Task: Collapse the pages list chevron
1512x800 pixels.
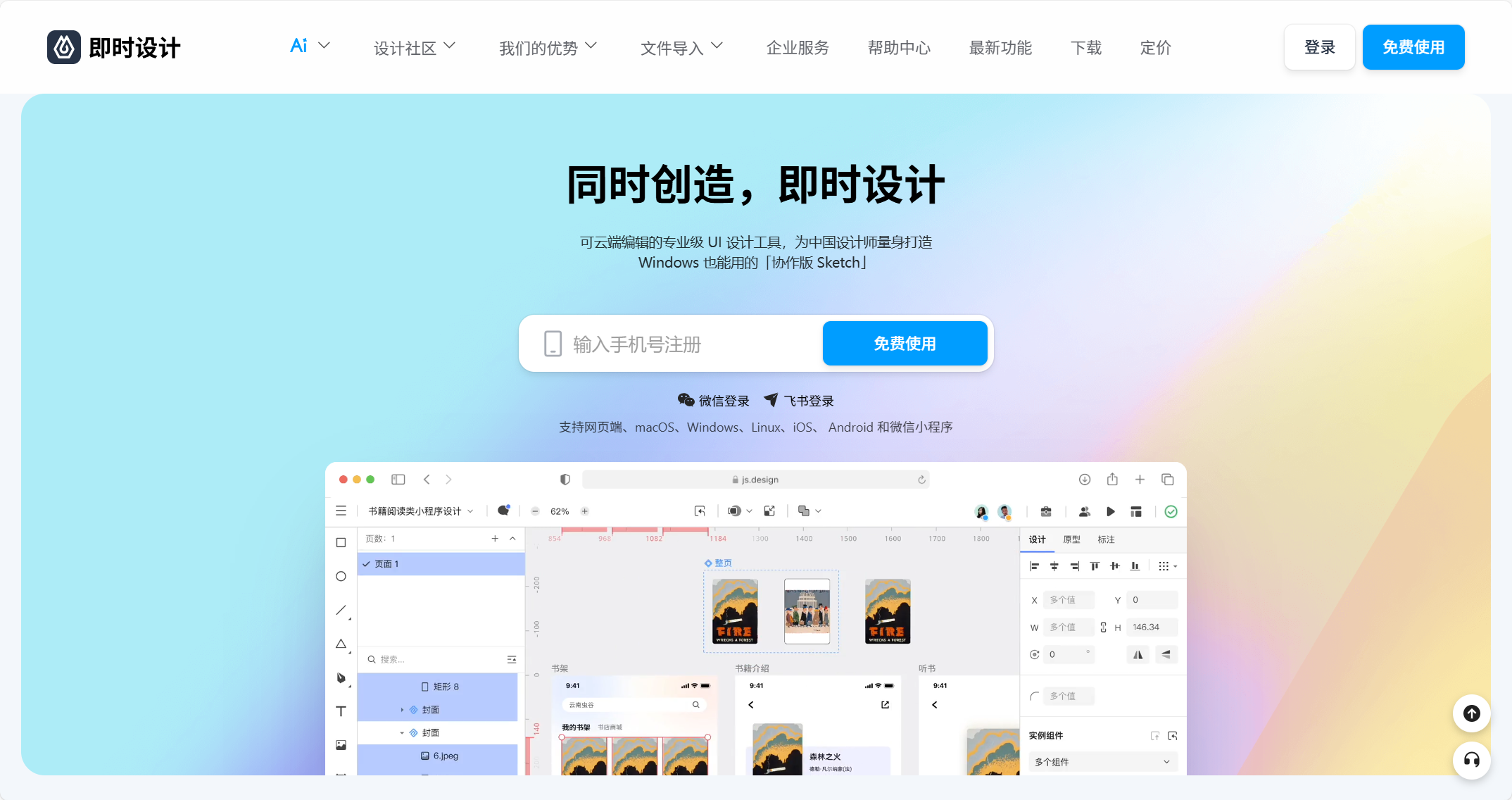Action: coord(512,539)
